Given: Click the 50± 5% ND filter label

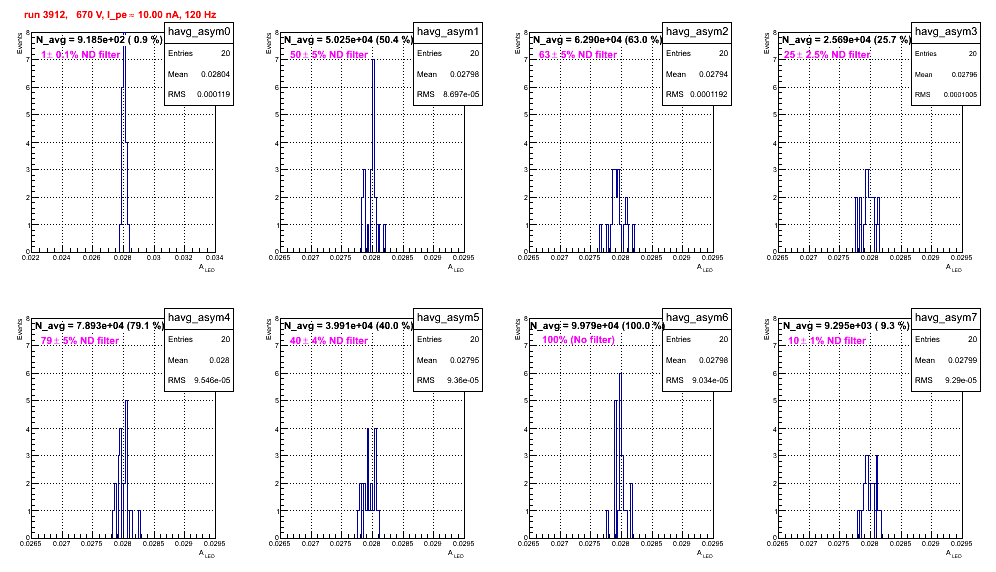Looking at the screenshot, I should [329, 55].
